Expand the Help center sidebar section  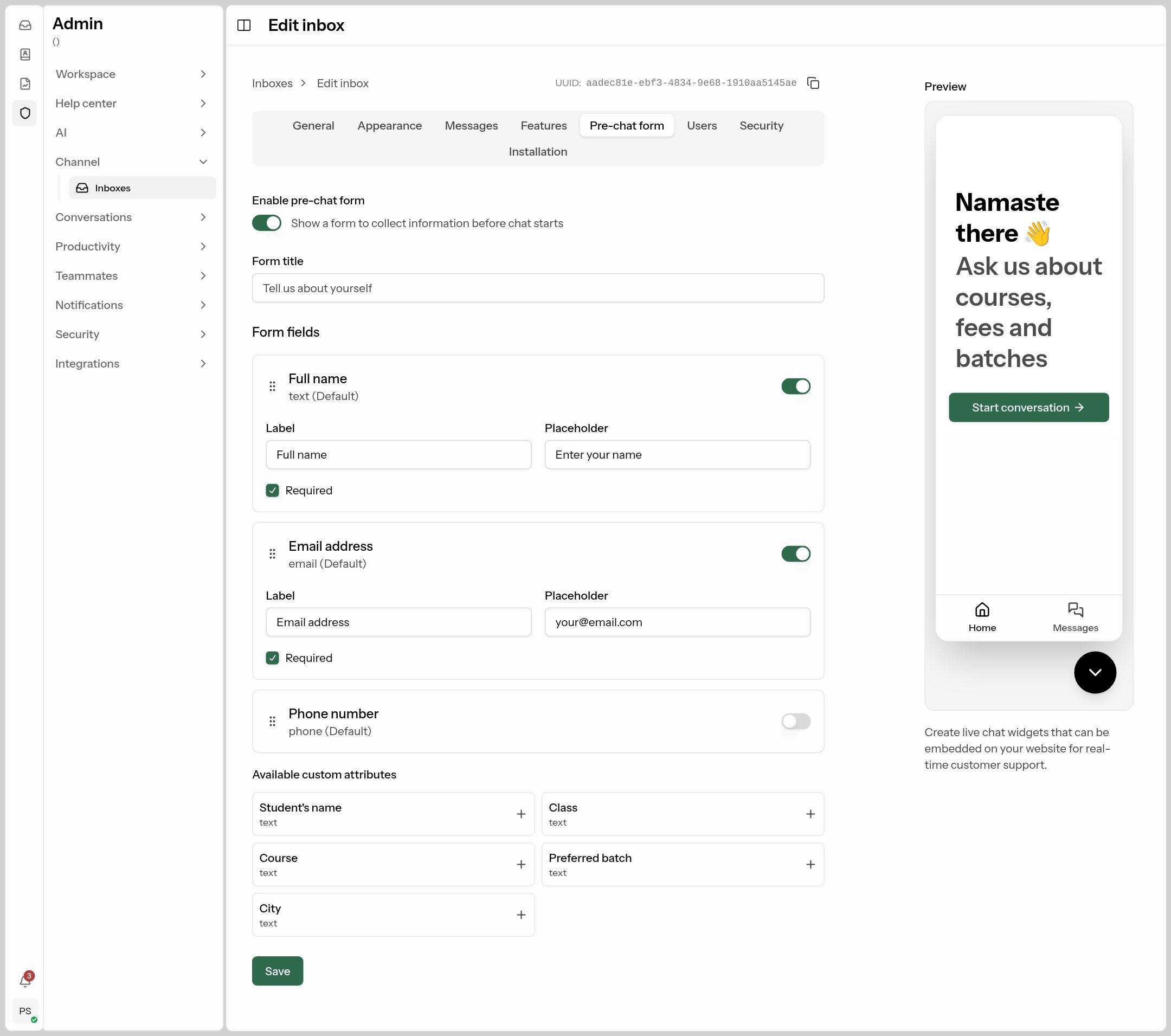click(x=131, y=103)
